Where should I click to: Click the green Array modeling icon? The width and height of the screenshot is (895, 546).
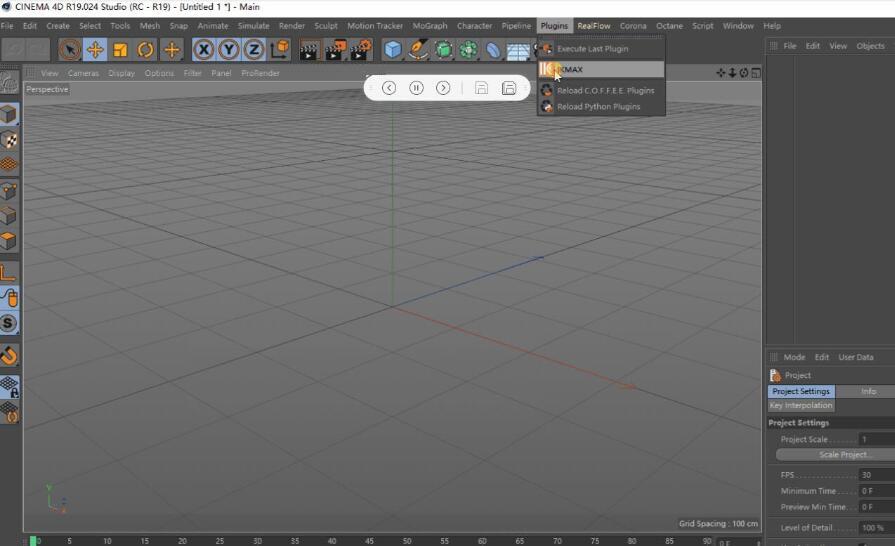pos(469,50)
